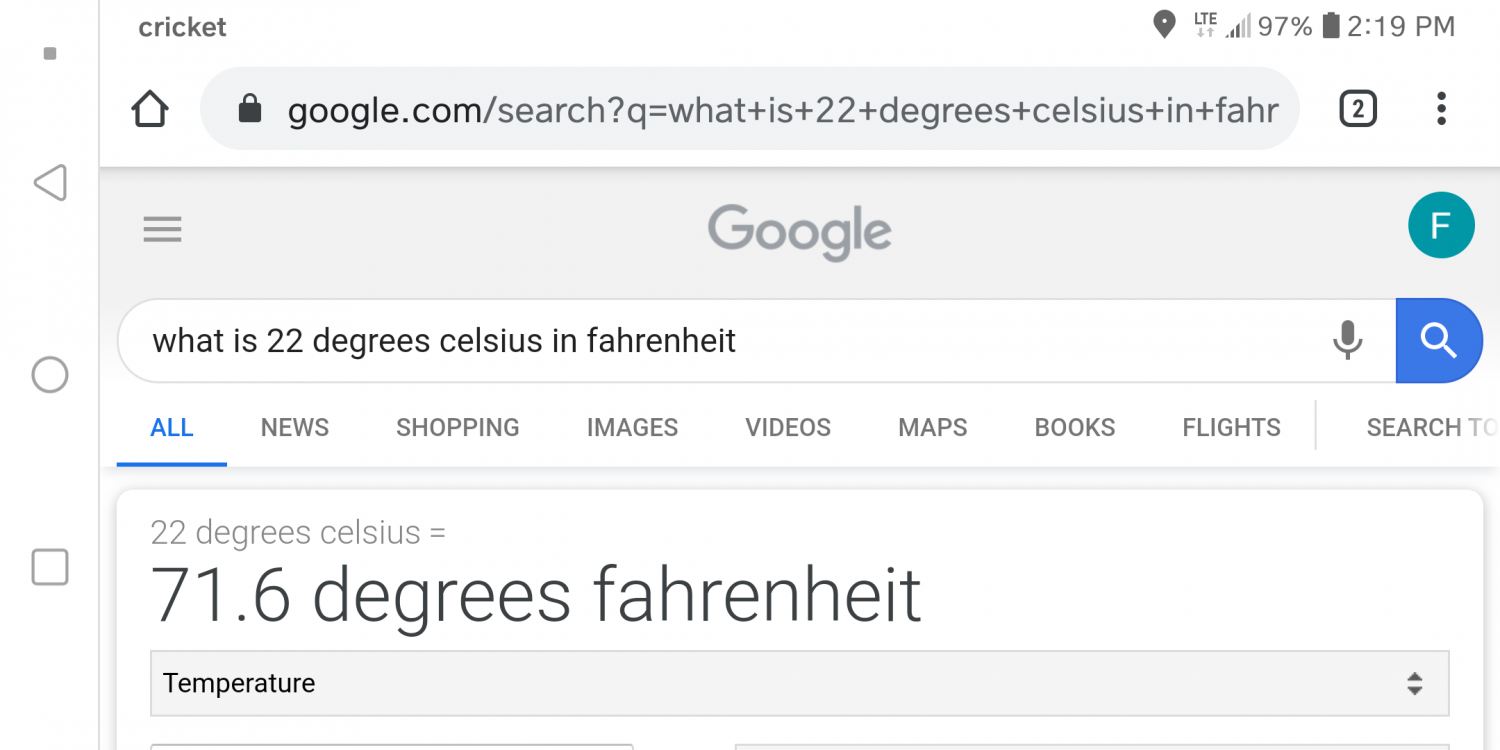Viewport: 1500px width, 750px height.
Task: Open recent apps with the square button
Action: click(50, 567)
